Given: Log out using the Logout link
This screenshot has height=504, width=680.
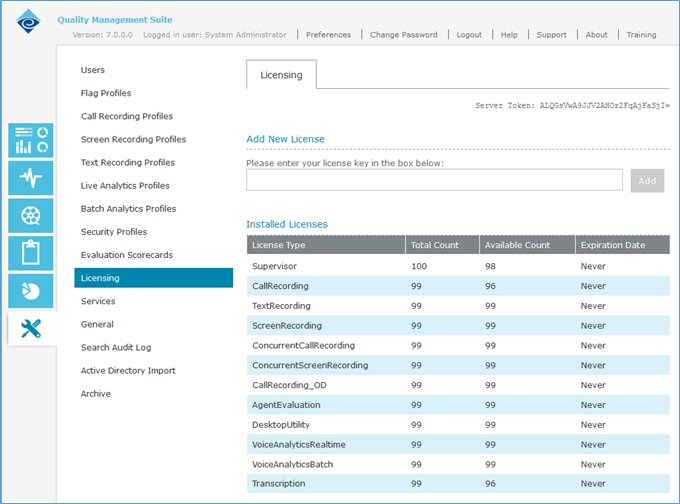Looking at the screenshot, I should click(469, 35).
